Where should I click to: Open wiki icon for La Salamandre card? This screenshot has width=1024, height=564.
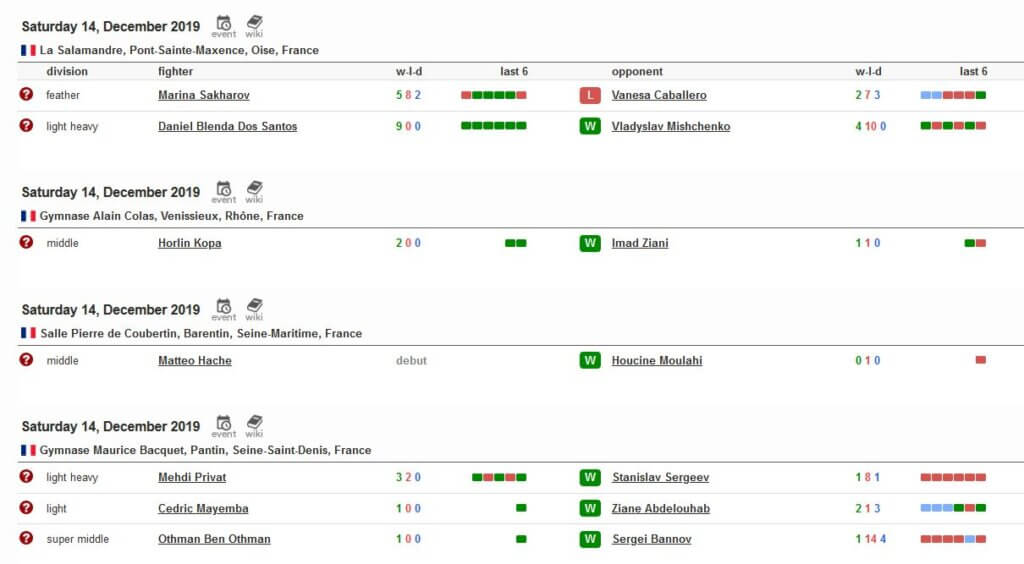pos(254,25)
